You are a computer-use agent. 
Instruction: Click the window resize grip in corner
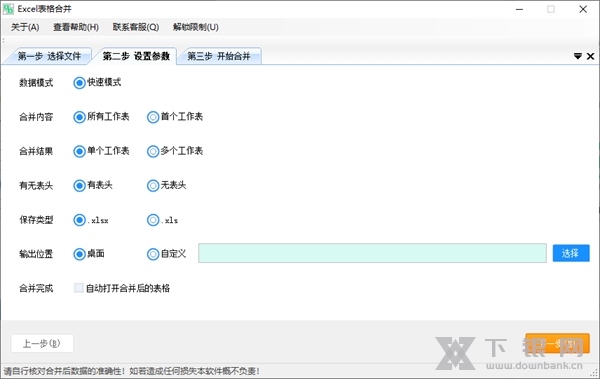(x=595, y=373)
